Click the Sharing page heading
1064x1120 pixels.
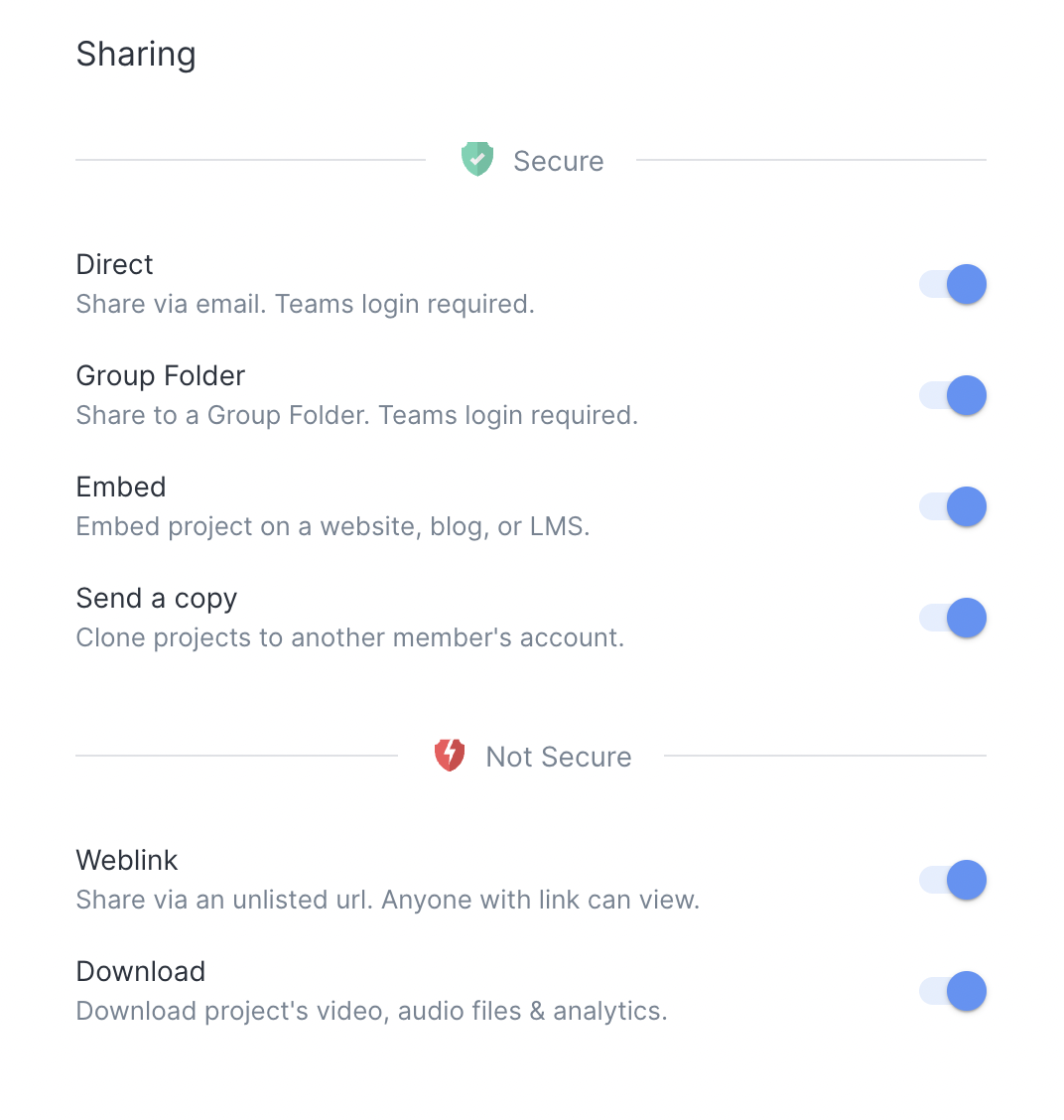(x=136, y=54)
